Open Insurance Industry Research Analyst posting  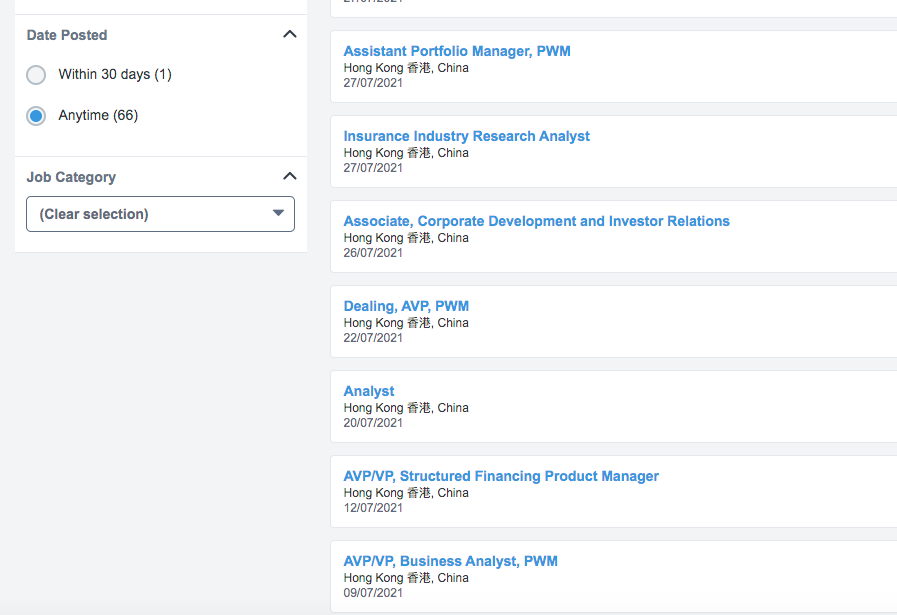coord(466,136)
